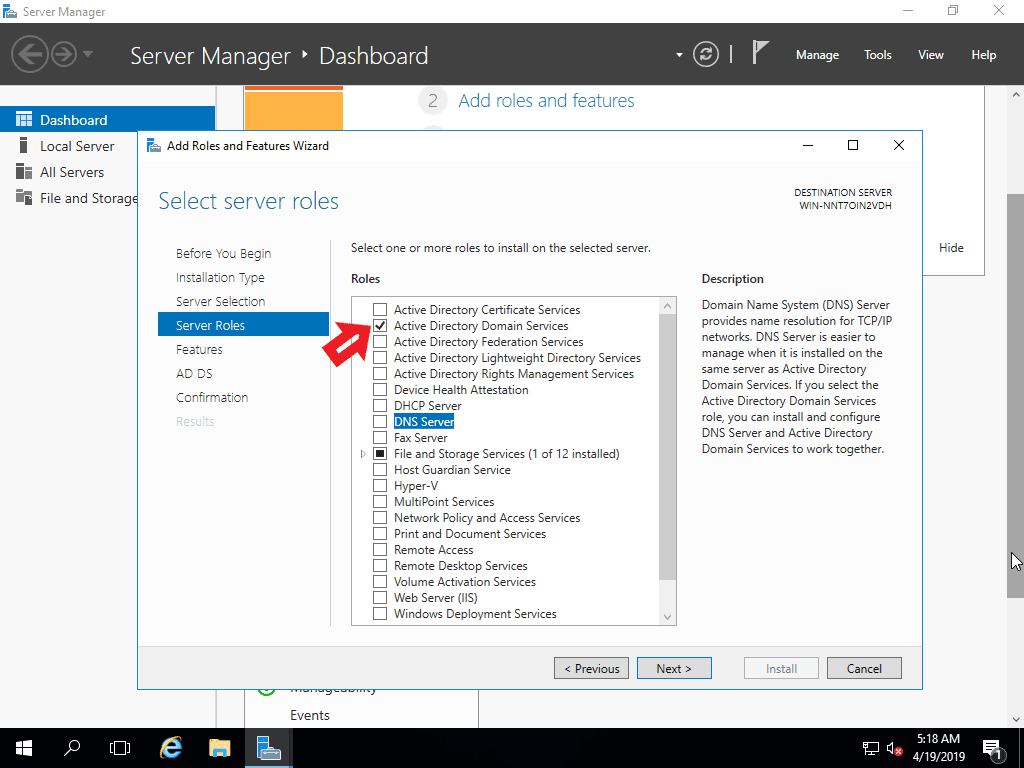
Task: Go to the Confirmation step
Action: pos(212,397)
